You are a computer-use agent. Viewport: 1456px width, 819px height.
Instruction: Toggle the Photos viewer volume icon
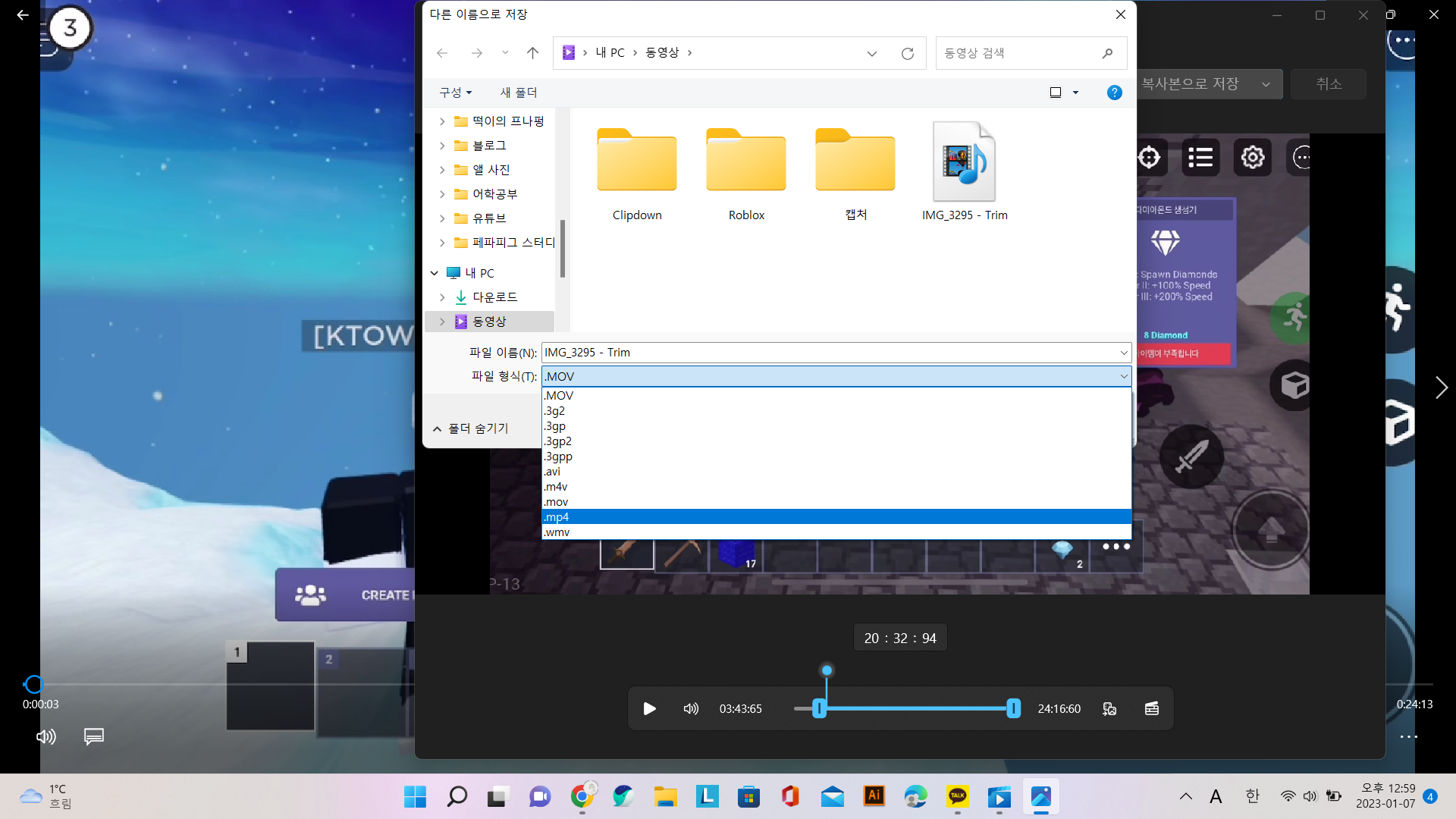pos(46,736)
